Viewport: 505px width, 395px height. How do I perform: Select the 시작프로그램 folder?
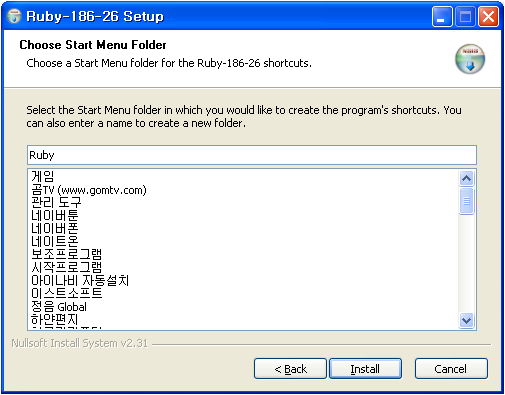[66, 267]
